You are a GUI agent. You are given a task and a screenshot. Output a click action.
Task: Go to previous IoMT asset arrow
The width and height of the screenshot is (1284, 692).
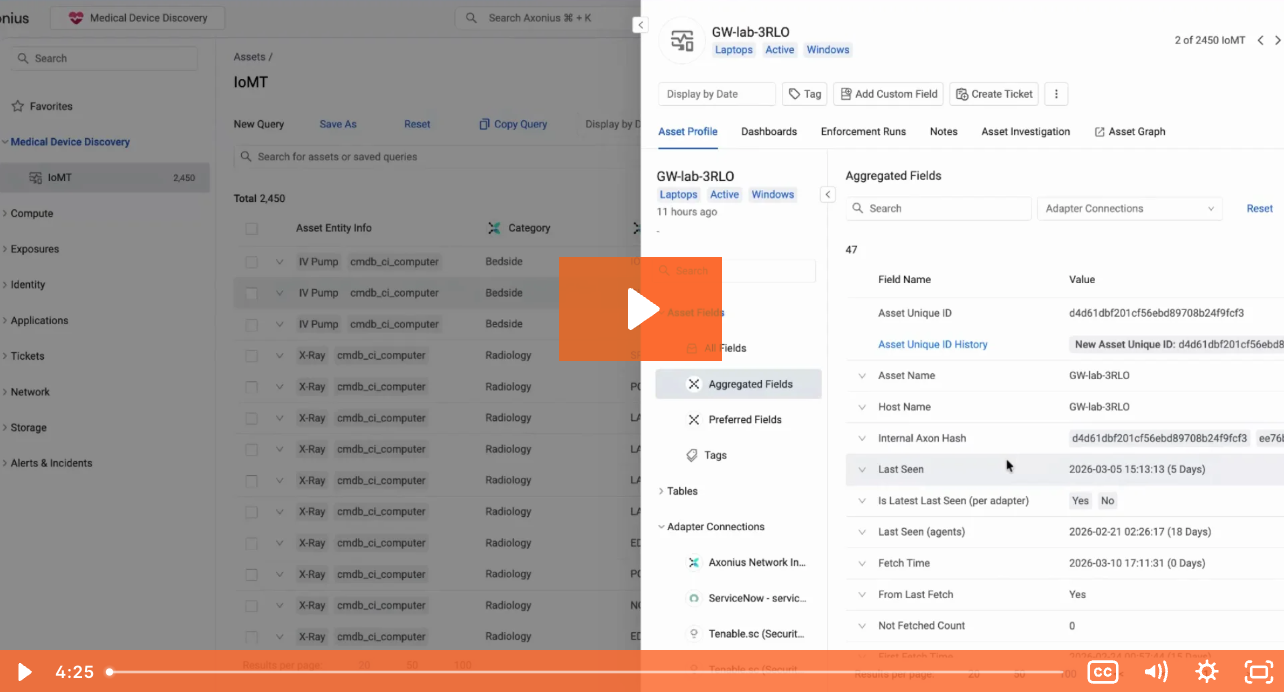(1260, 40)
